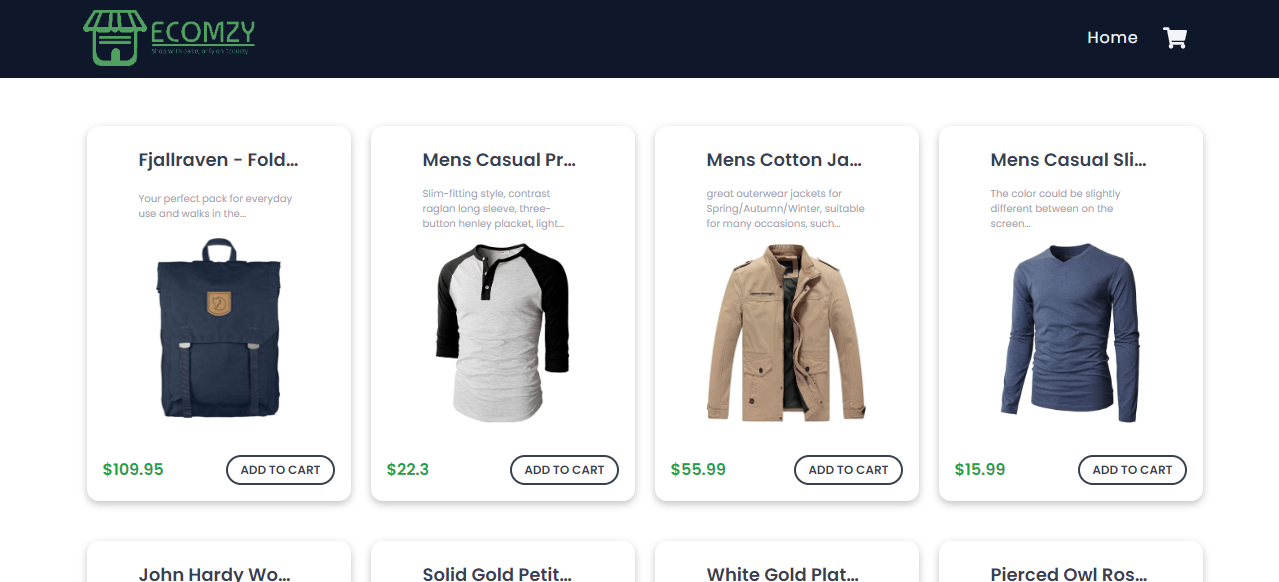Select the Mens Casual Sli... product title

pyautogui.click(x=1068, y=160)
